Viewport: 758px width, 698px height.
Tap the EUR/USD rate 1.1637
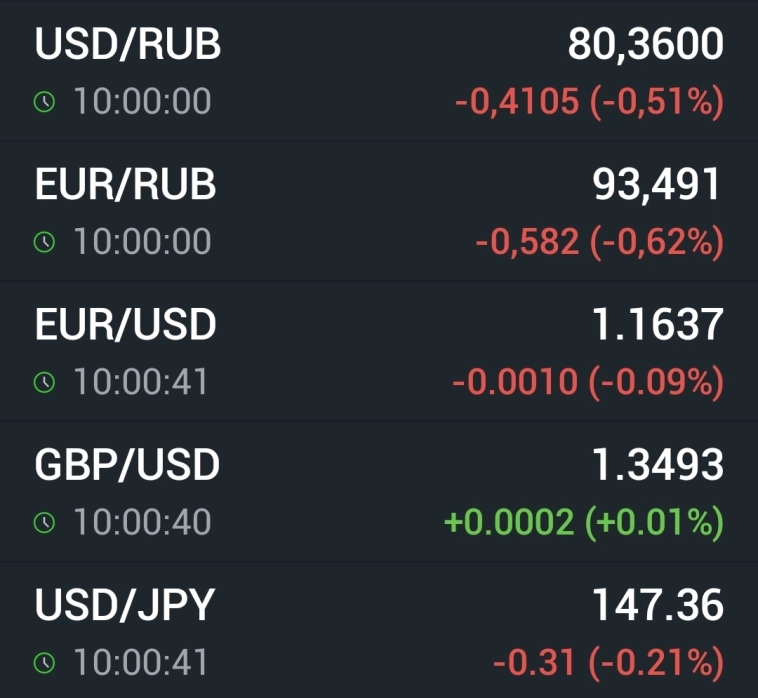point(657,325)
